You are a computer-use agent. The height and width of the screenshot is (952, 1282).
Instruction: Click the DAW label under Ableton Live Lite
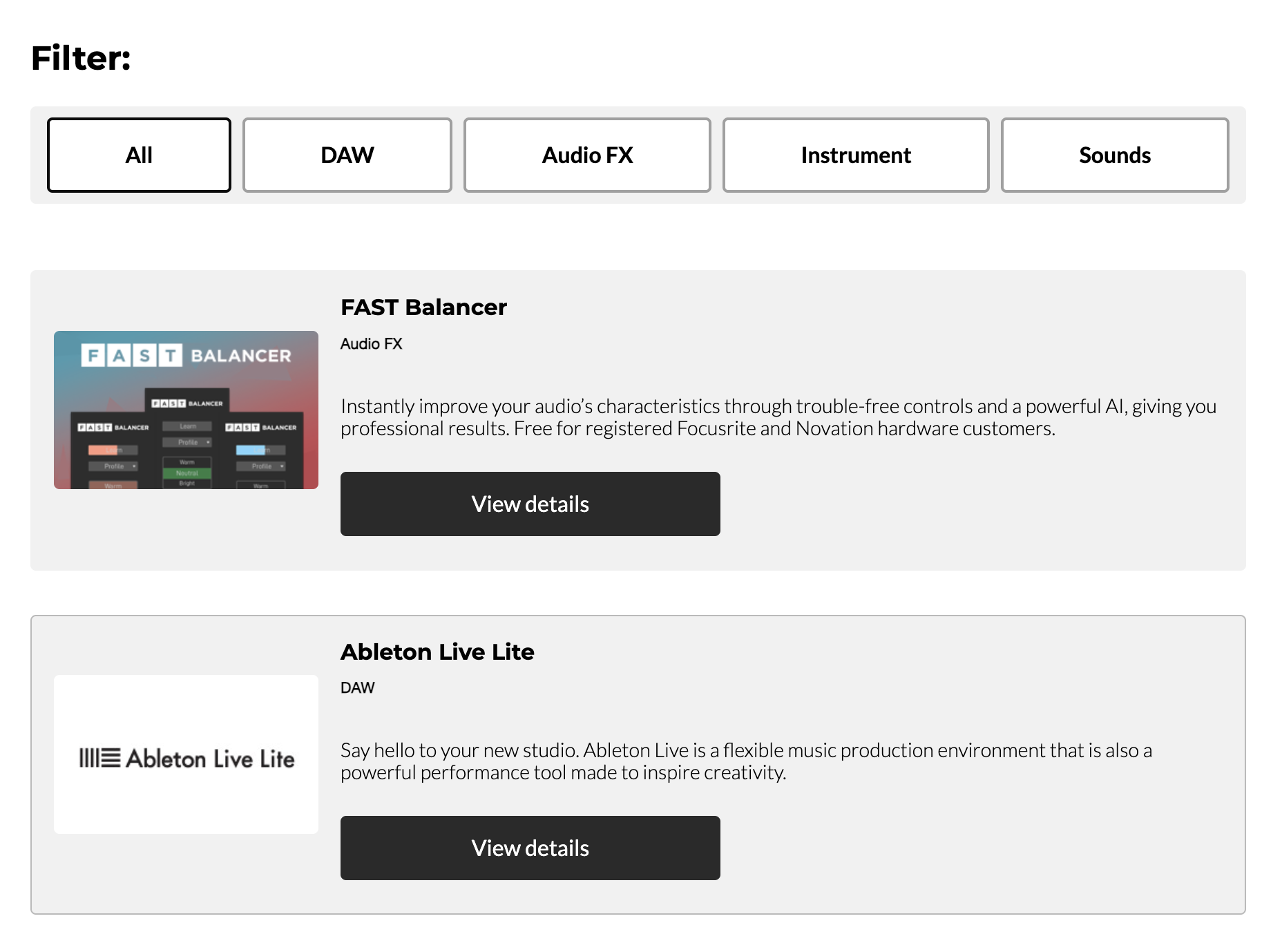pyautogui.click(x=357, y=688)
